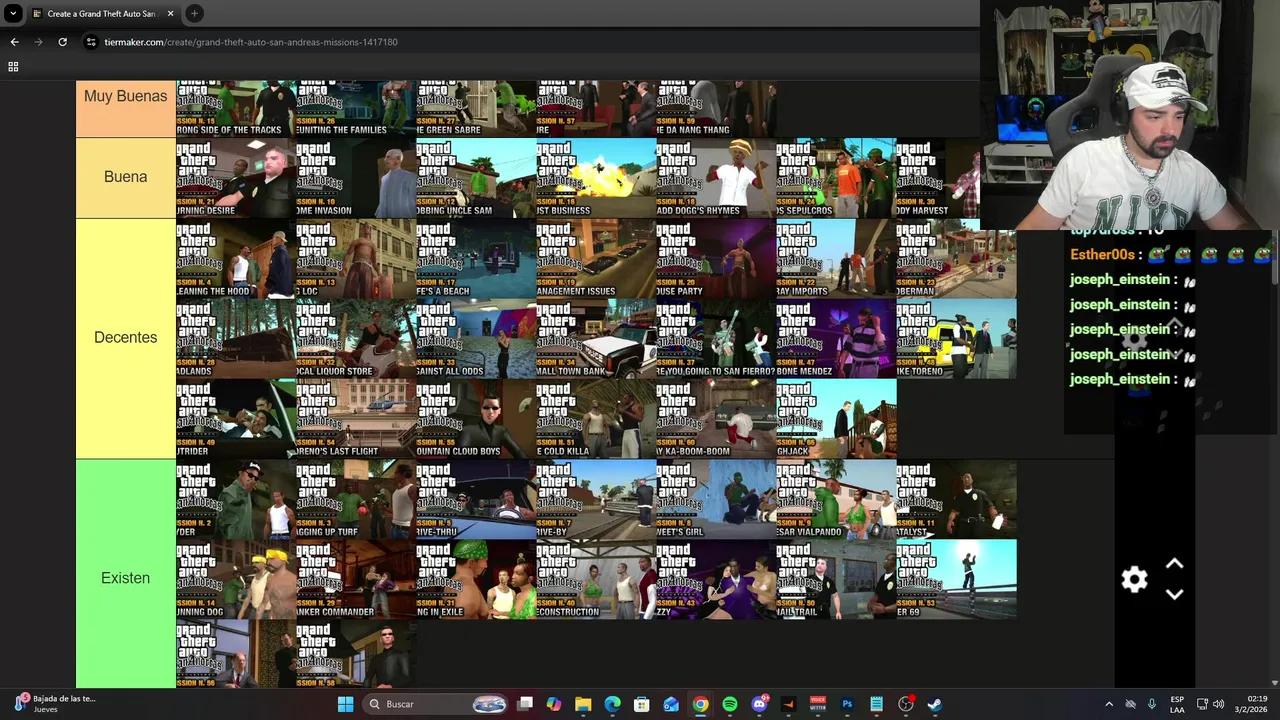Open site information icon in address bar
1280x720 pixels.
click(x=91, y=42)
